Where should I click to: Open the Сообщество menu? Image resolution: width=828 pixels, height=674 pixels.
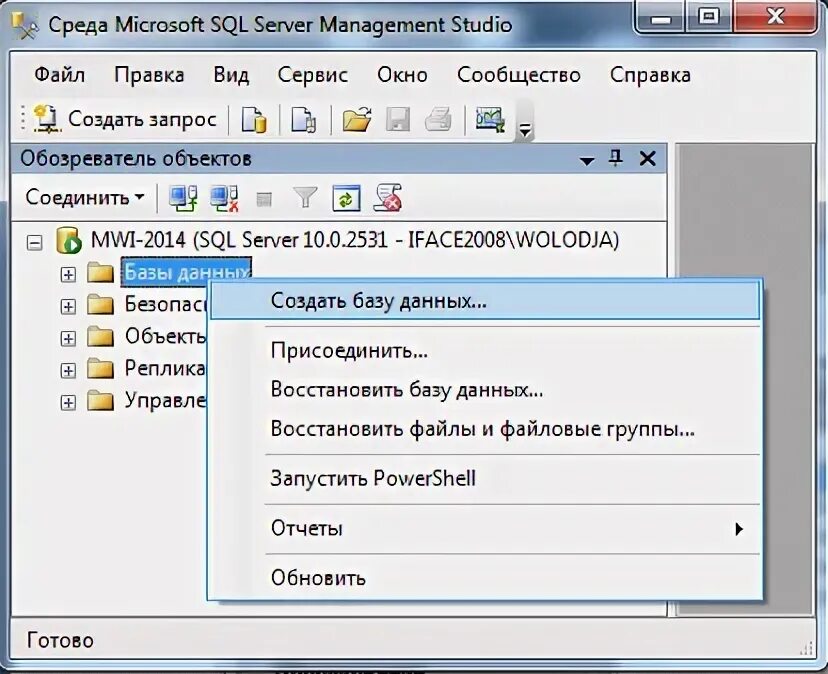coord(519,74)
